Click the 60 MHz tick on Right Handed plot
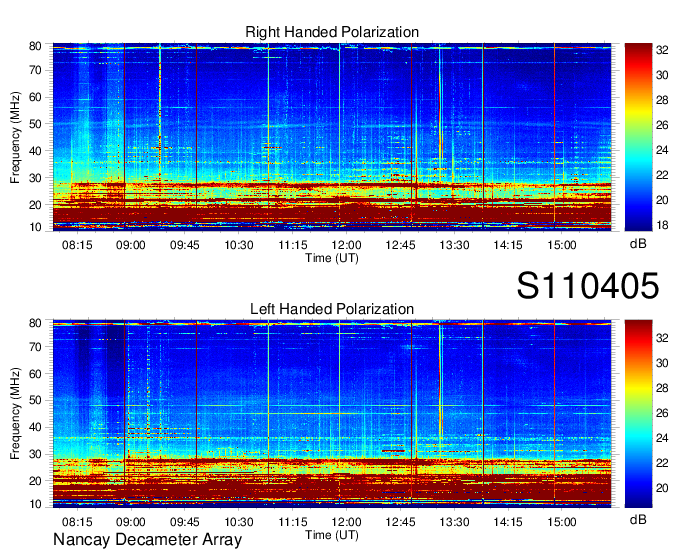 [35, 97]
